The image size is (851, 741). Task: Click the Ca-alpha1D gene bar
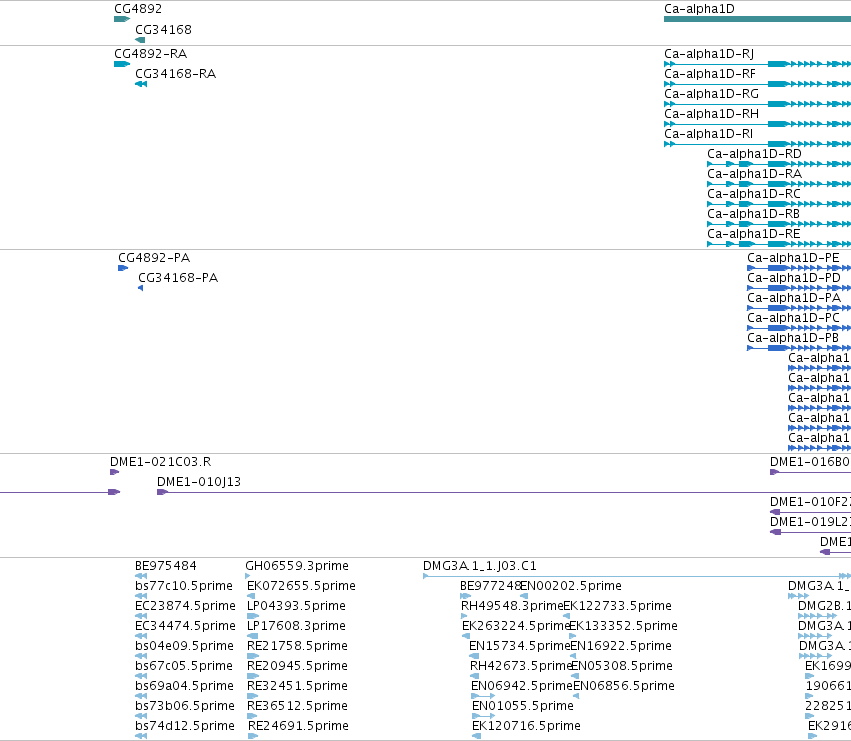pyautogui.click(x=758, y=19)
